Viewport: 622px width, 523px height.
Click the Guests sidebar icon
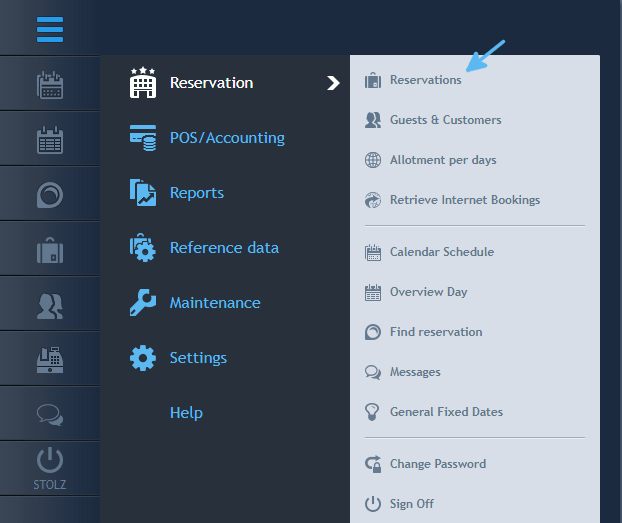pyautogui.click(x=50, y=306)
